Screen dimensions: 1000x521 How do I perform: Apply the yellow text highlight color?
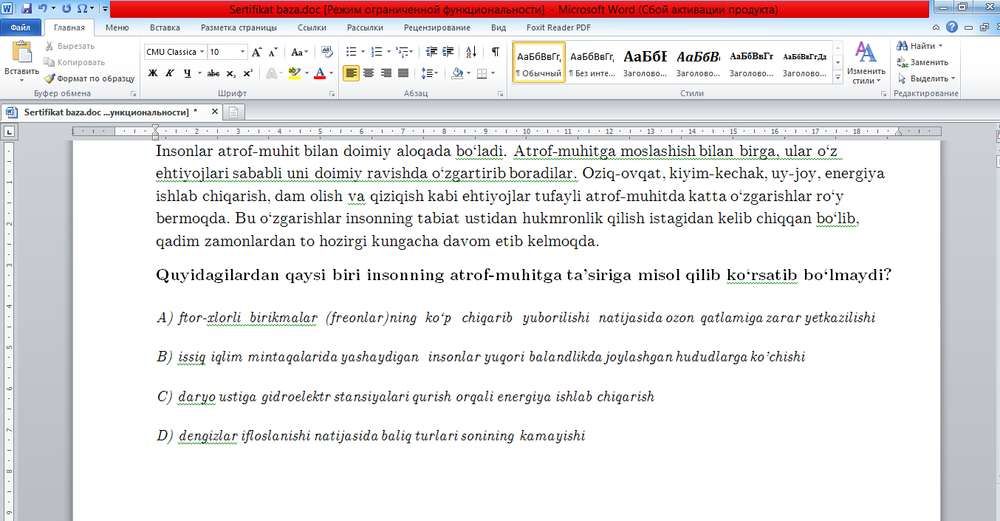(294, 73)
